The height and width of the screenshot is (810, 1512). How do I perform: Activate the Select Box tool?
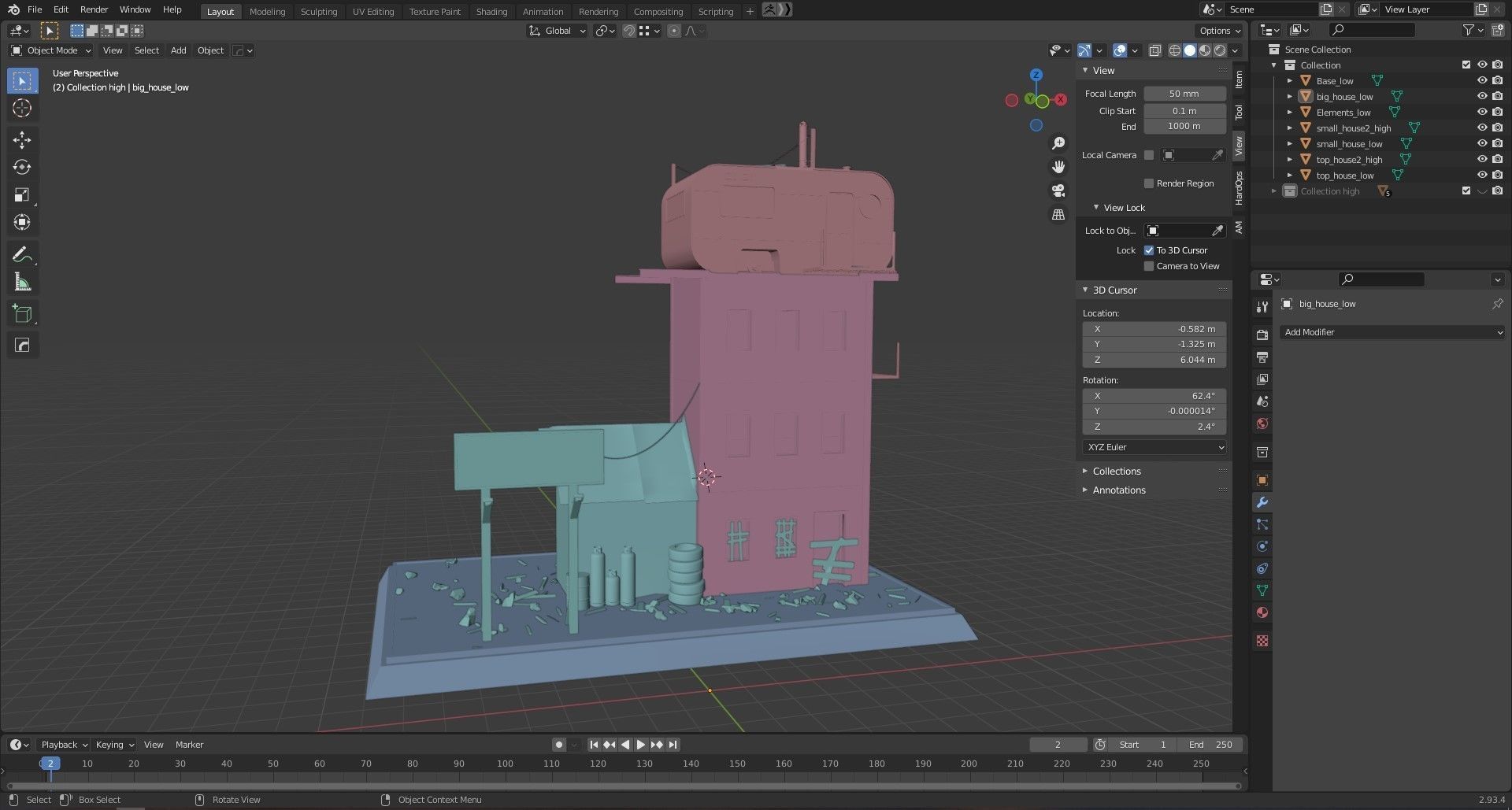click(x=22, y=80)
